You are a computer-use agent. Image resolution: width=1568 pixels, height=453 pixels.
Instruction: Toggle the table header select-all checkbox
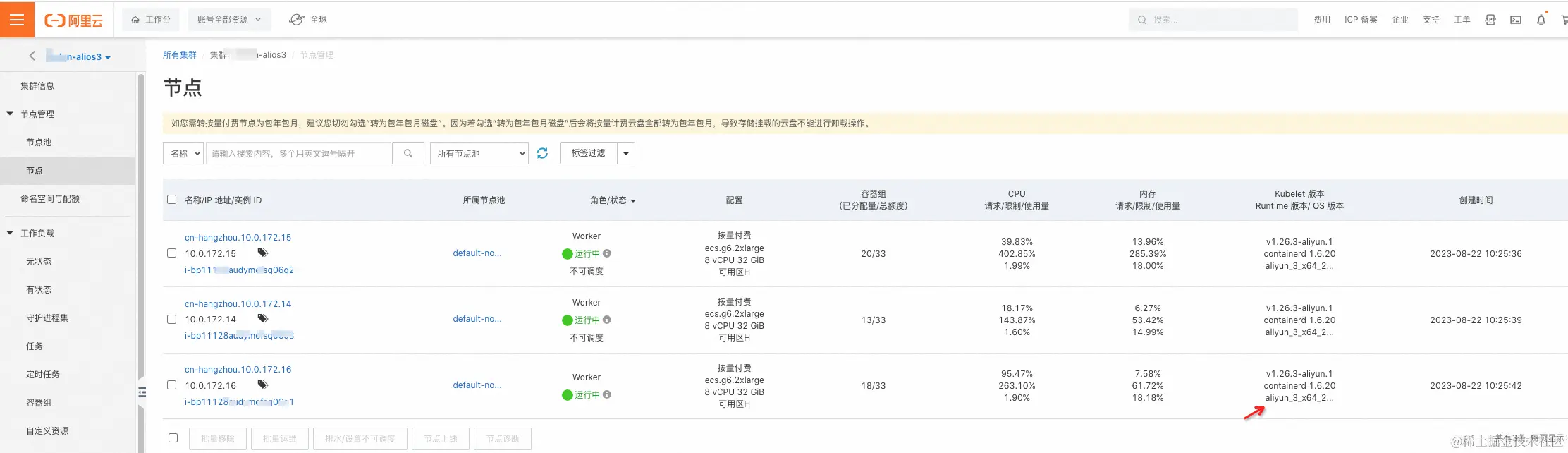(171, 200)
